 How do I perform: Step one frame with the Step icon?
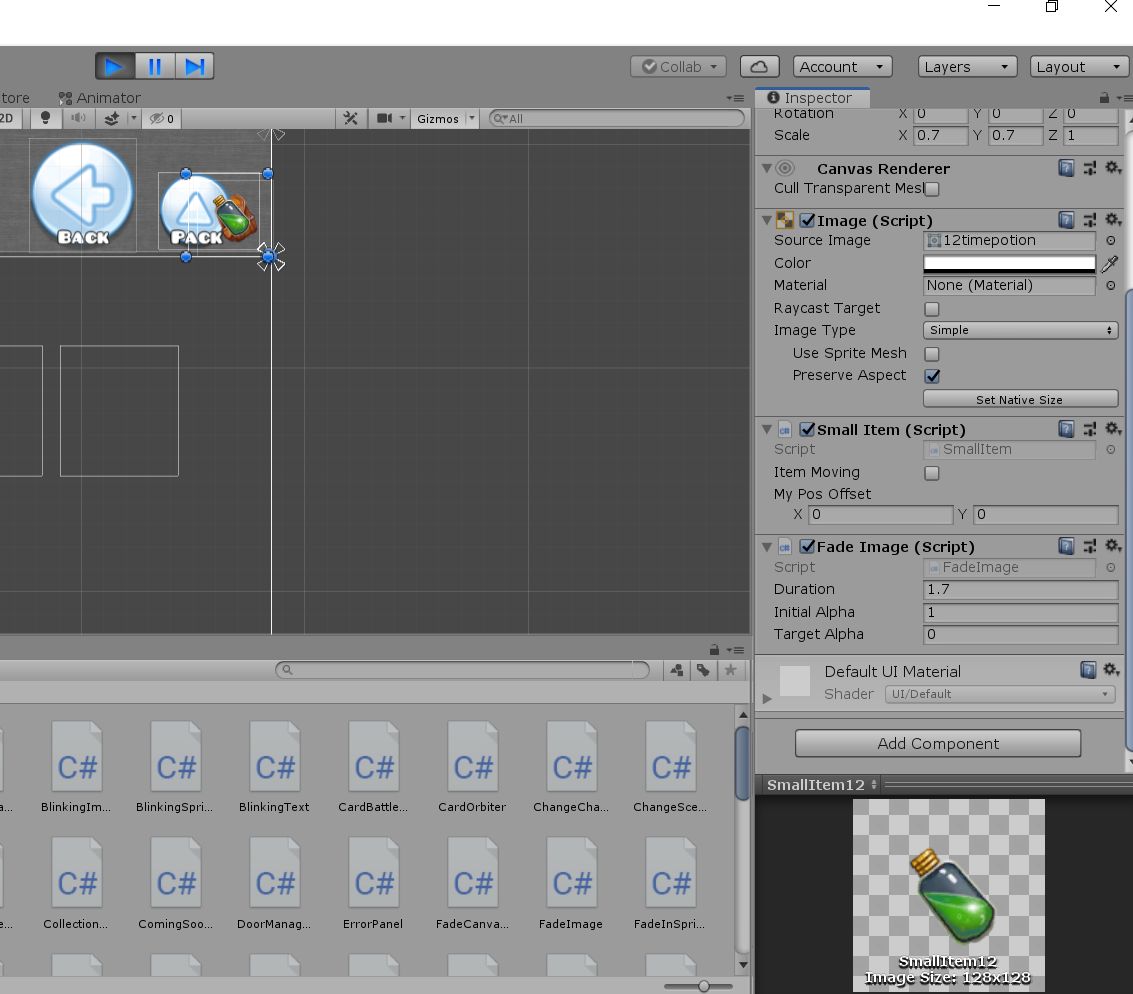[x=195, y=66]
